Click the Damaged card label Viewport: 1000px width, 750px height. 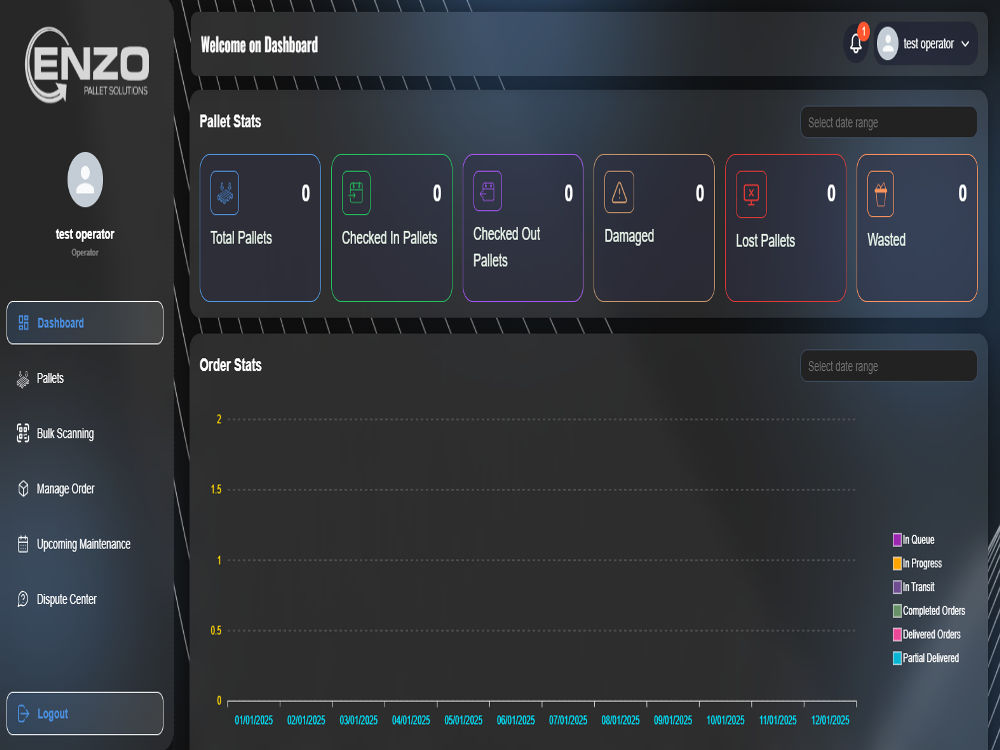pyautogui.click(x=629, y=237)
